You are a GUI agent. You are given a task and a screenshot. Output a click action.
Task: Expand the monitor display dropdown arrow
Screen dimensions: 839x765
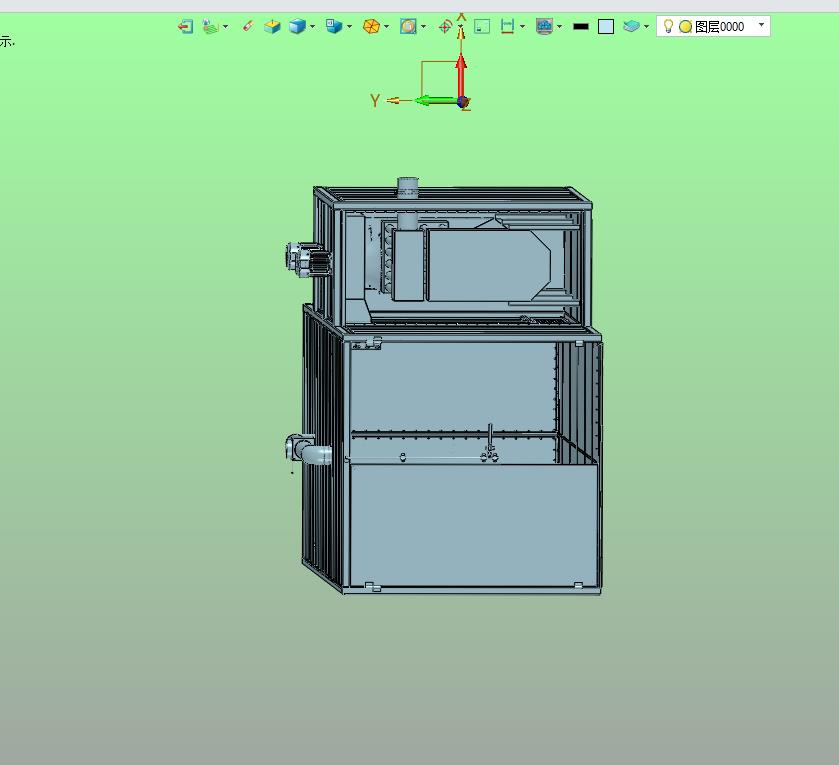(x=559, y=26)
